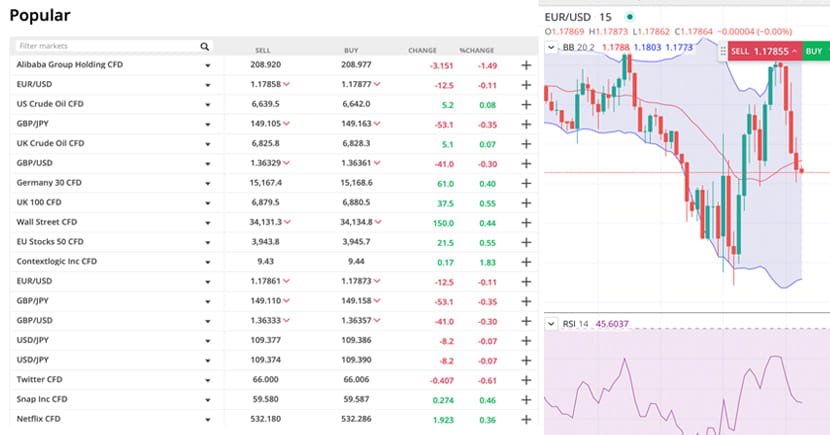Click sell price 208.920 for Alibaba
This screenshot has width=830, height=435.
tap(266, 65)
